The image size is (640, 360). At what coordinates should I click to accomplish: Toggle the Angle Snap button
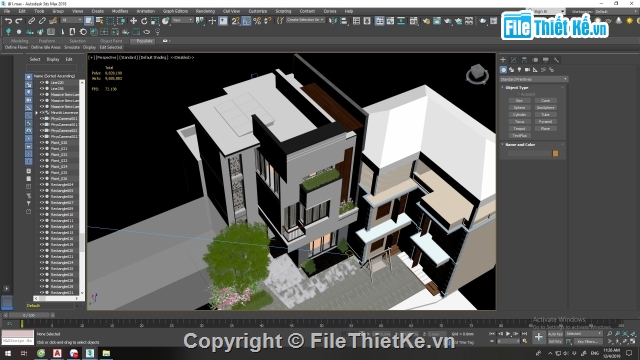click(x=246, y=21)
